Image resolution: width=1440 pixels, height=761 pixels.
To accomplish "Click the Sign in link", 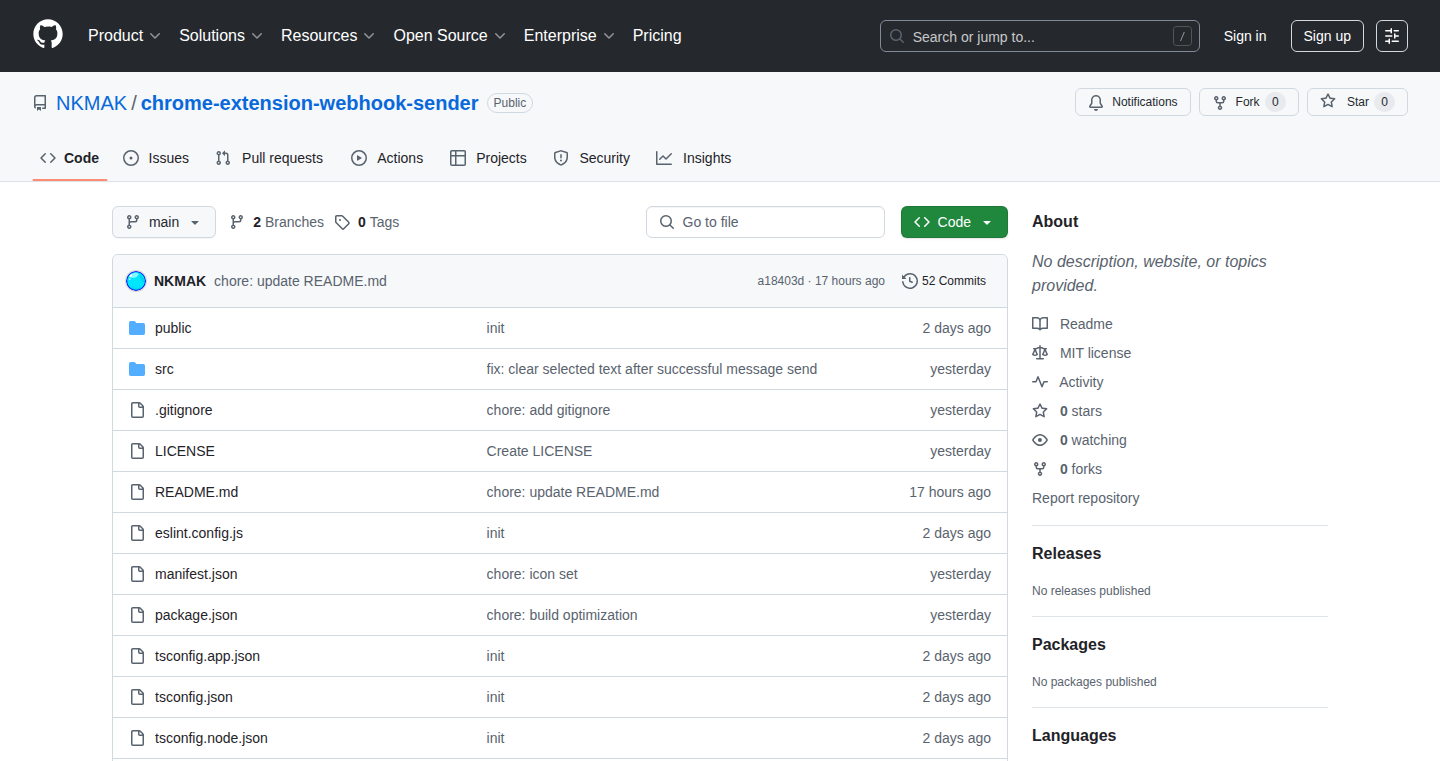I will click(1245, 36).
